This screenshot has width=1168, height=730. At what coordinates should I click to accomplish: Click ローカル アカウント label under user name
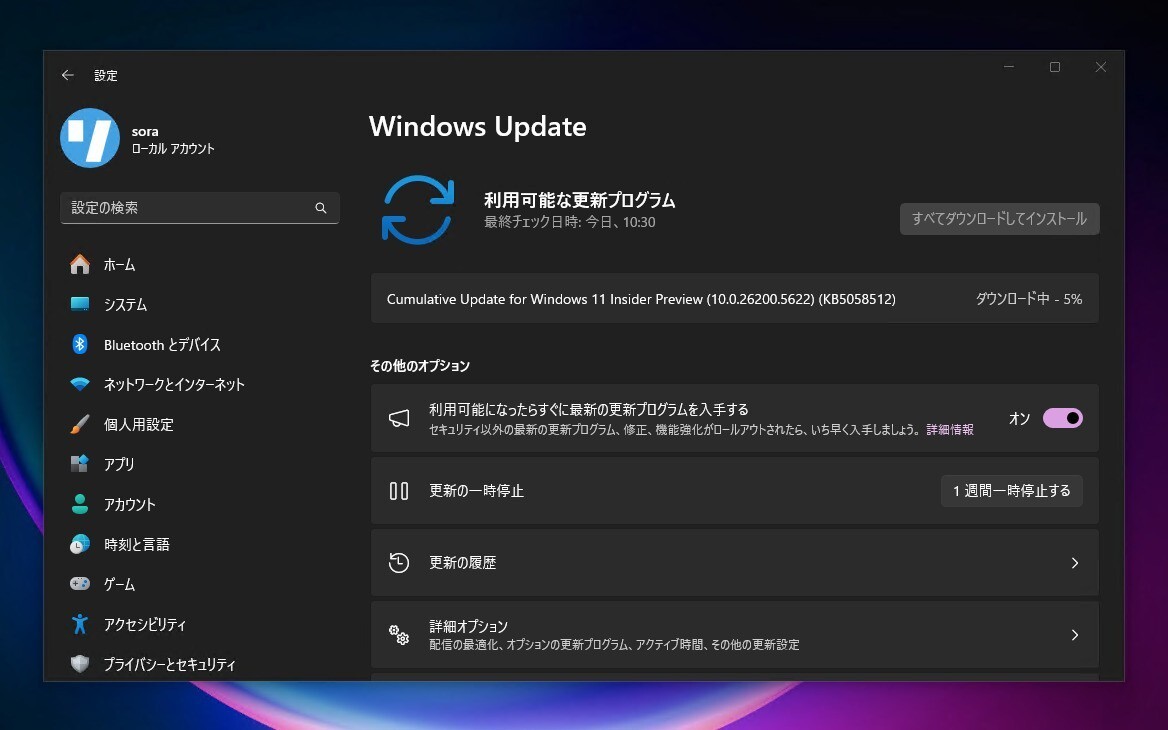point(174,148)
